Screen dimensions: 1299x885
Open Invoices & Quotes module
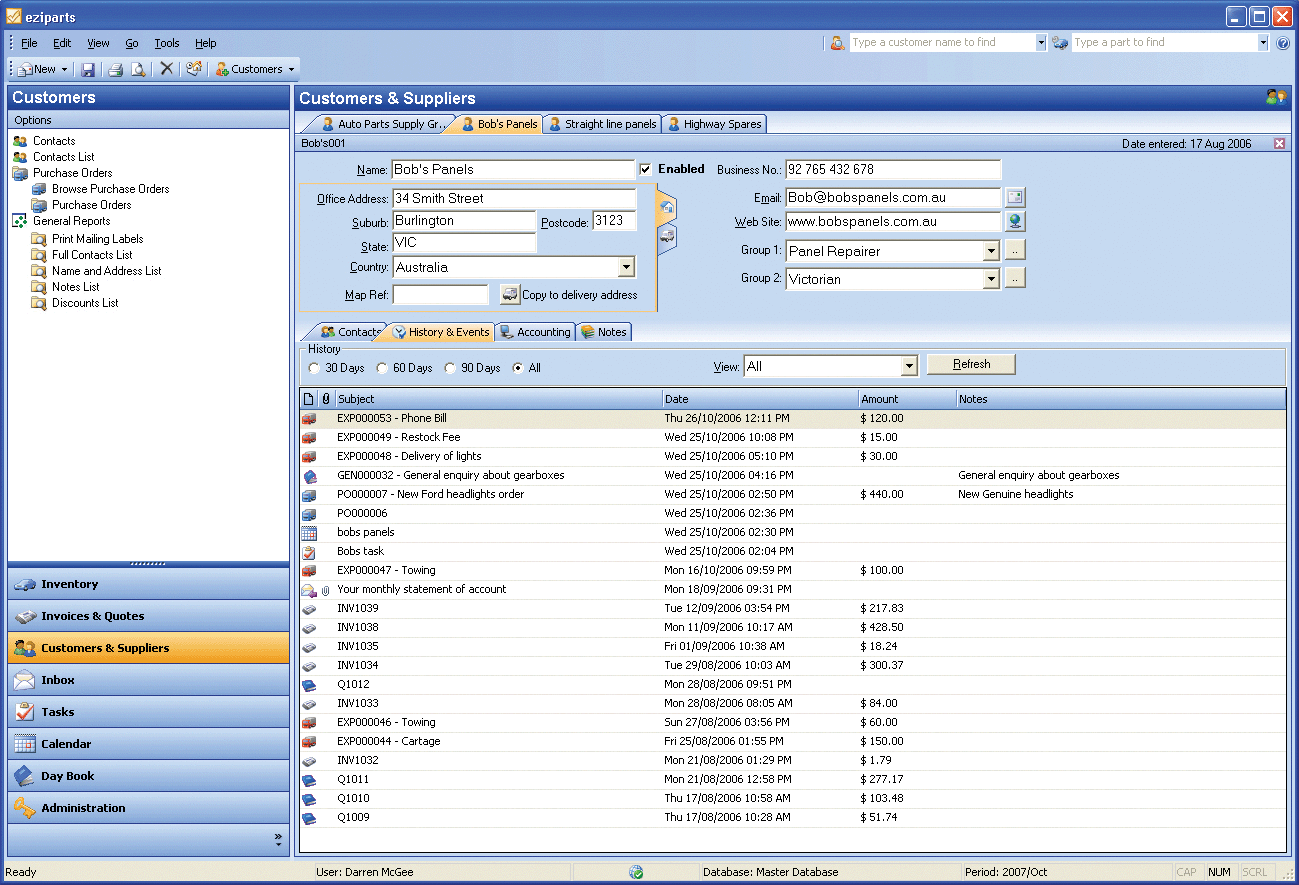[148, 616]
